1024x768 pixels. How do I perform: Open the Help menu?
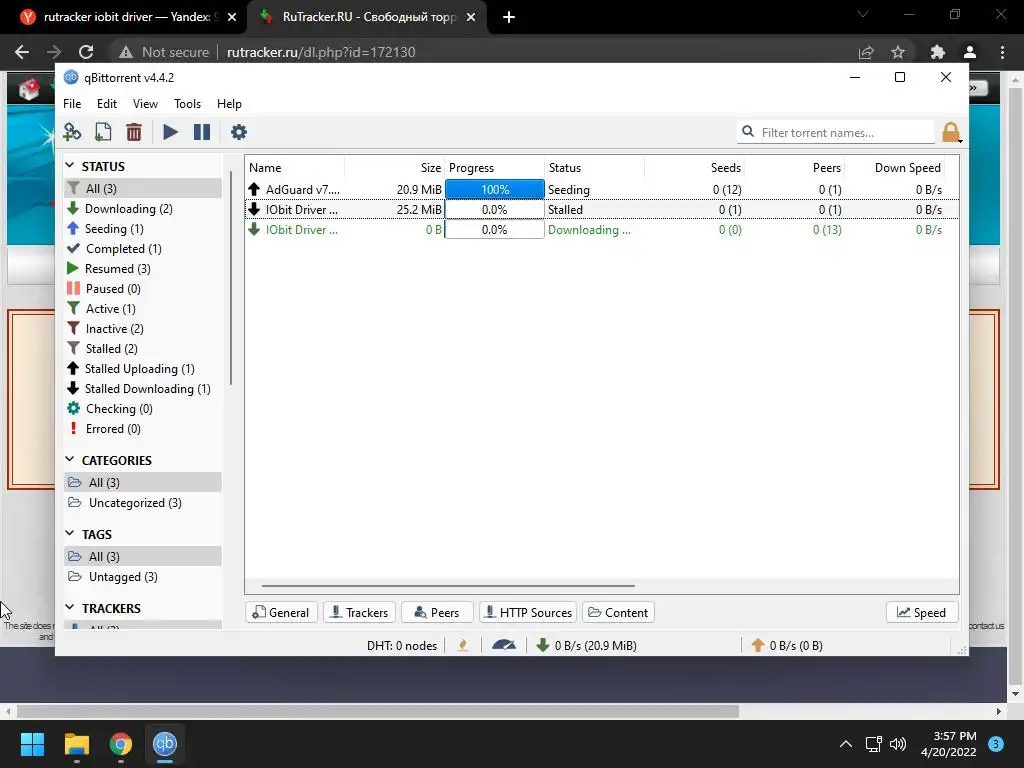(229, 104)
